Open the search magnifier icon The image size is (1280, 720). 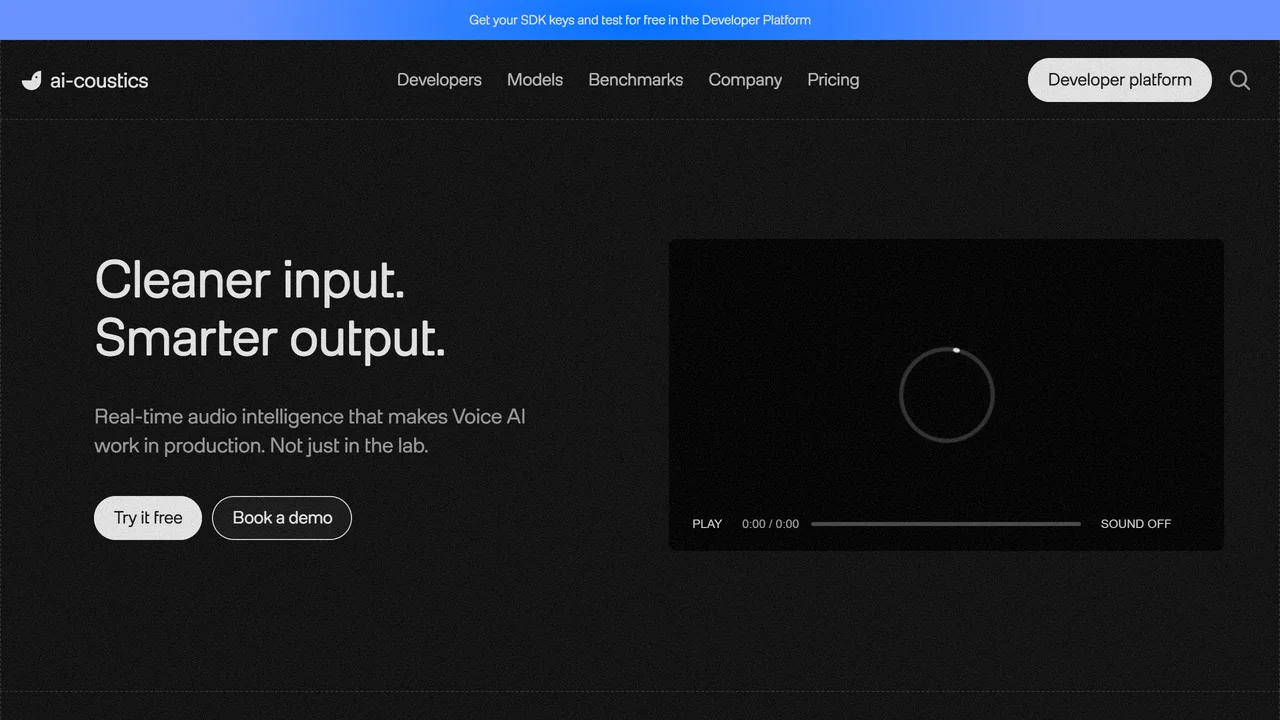1240,80
